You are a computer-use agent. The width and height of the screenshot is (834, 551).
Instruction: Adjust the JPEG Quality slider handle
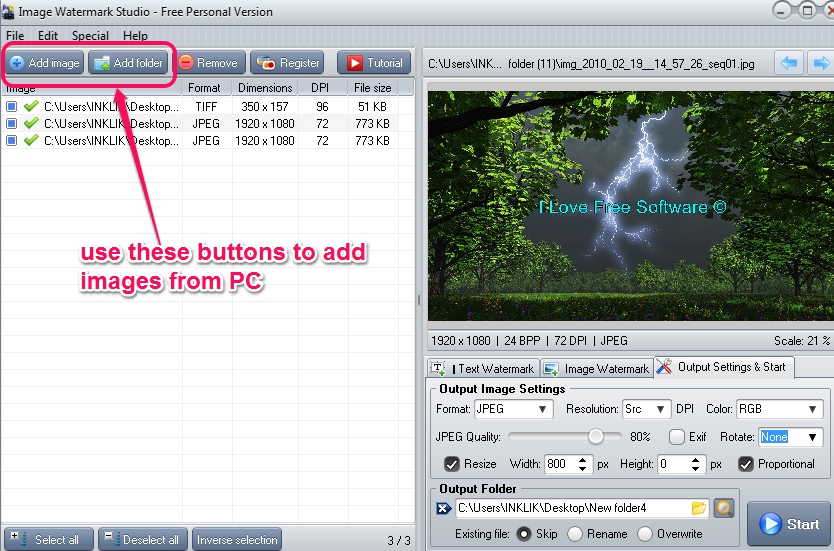(595, 437)
